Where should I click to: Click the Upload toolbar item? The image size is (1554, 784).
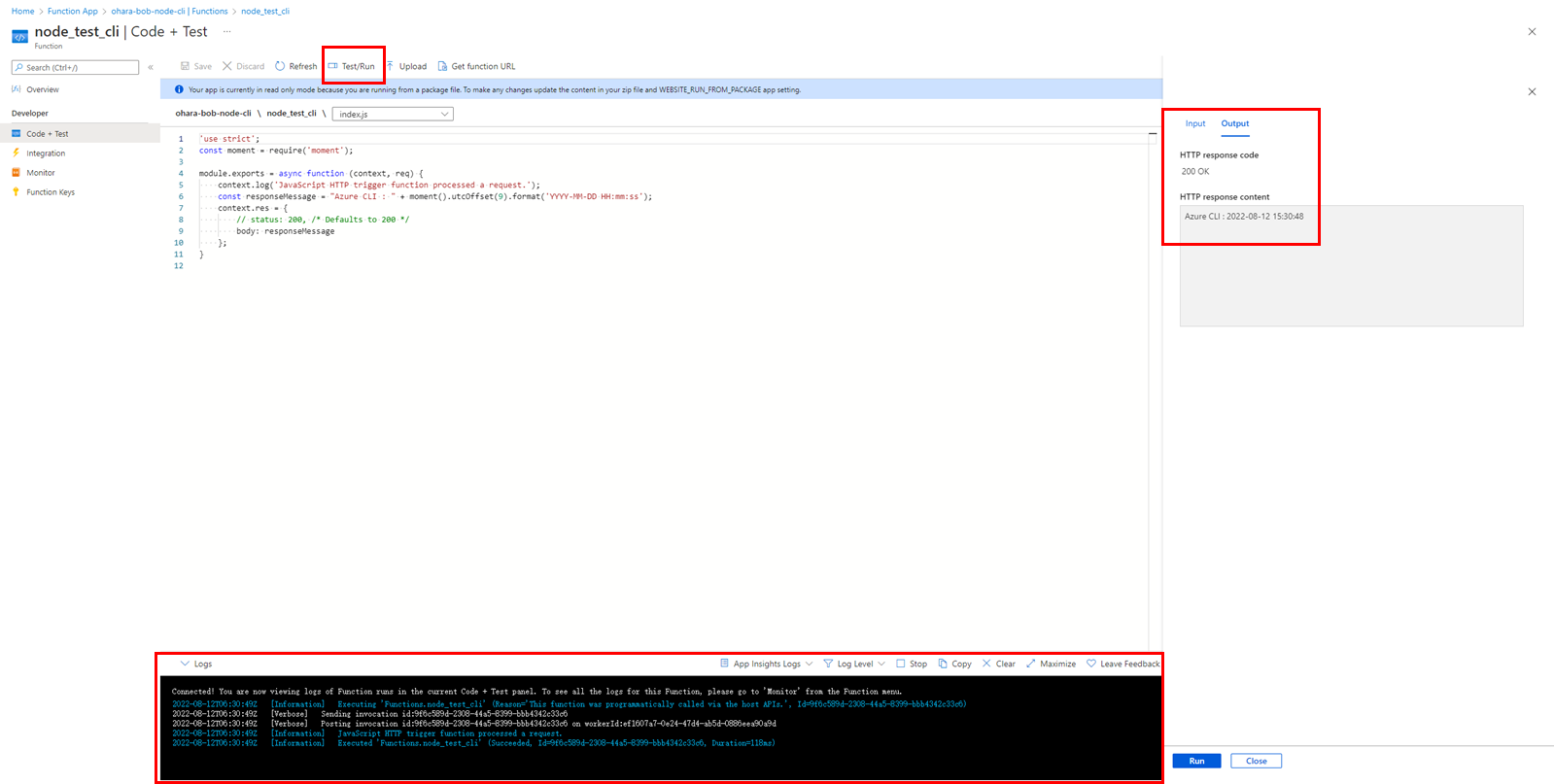406,66
